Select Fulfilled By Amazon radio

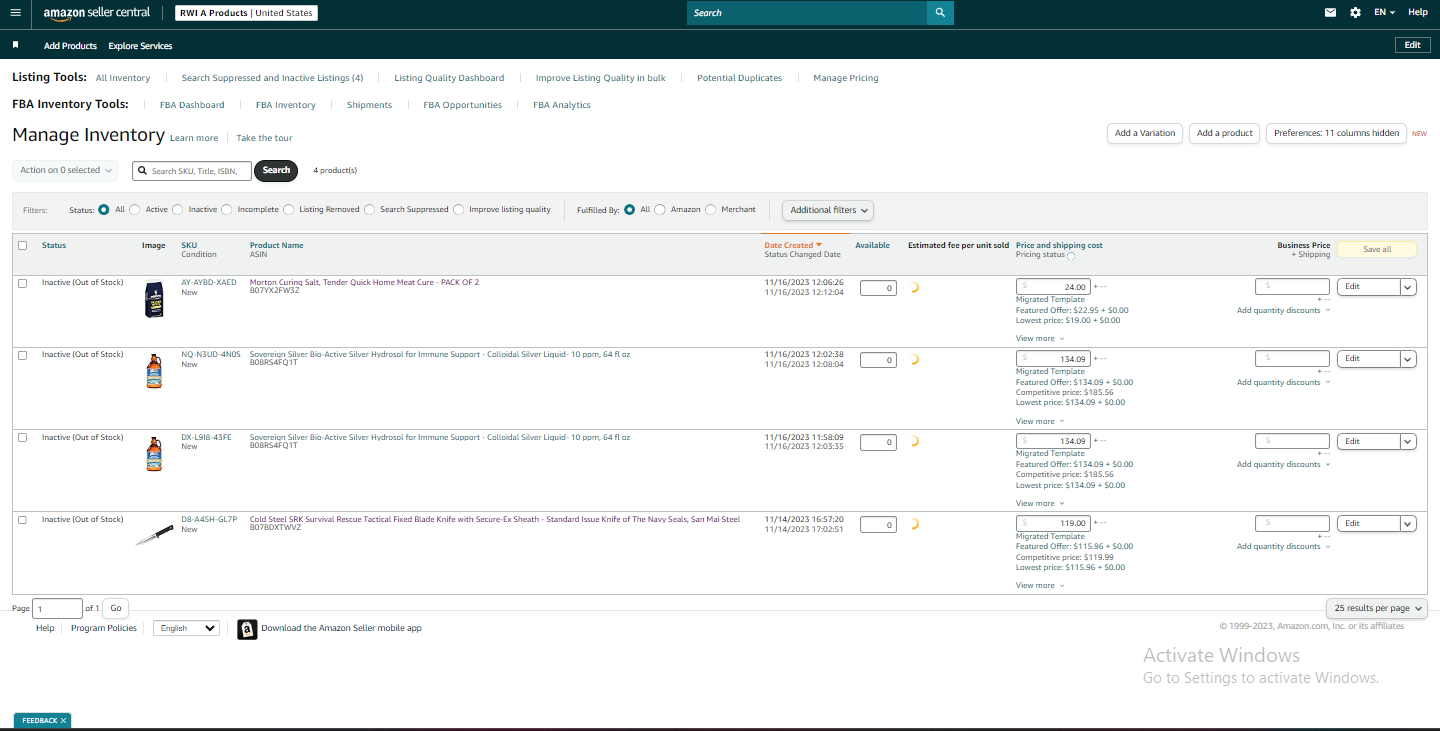pyautogui.click(x=660, y=210)
